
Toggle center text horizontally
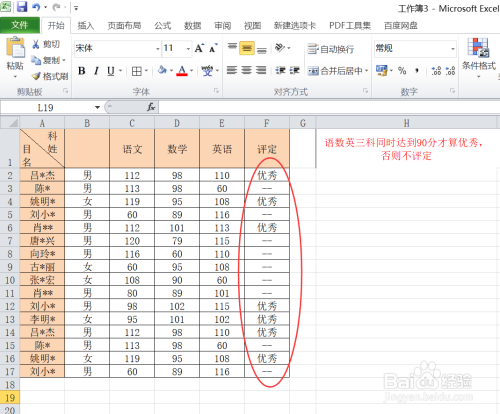point(247,70)
